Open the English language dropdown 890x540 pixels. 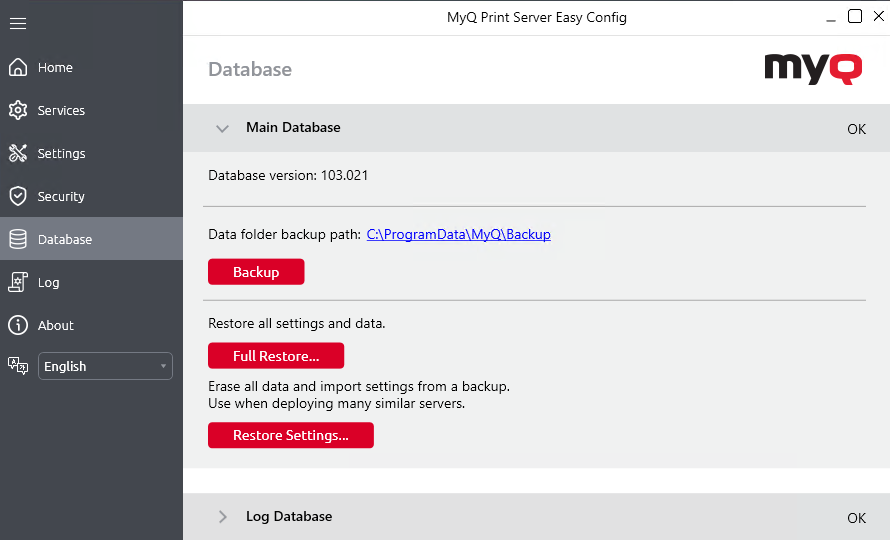coord(105,366)
